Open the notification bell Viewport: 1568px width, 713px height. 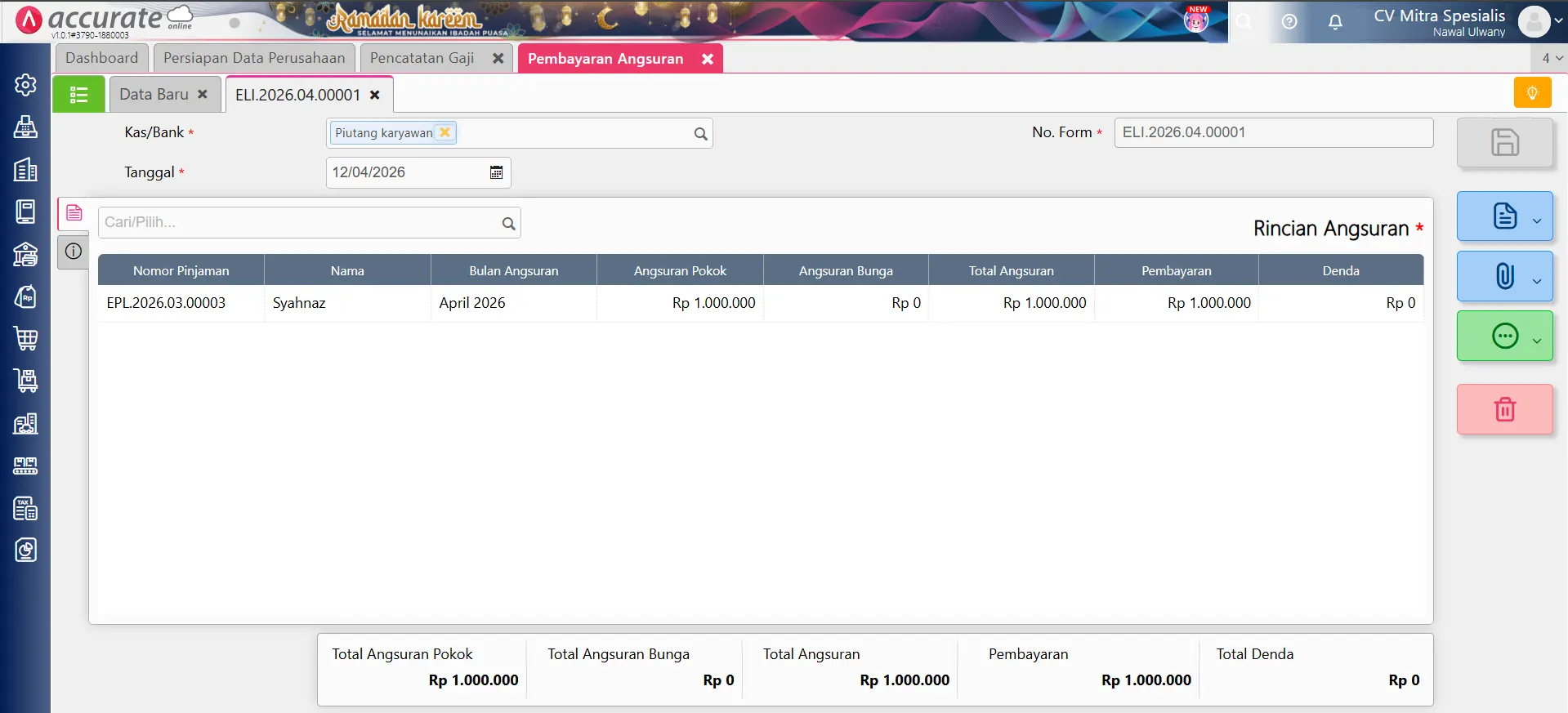(1335, 22)
